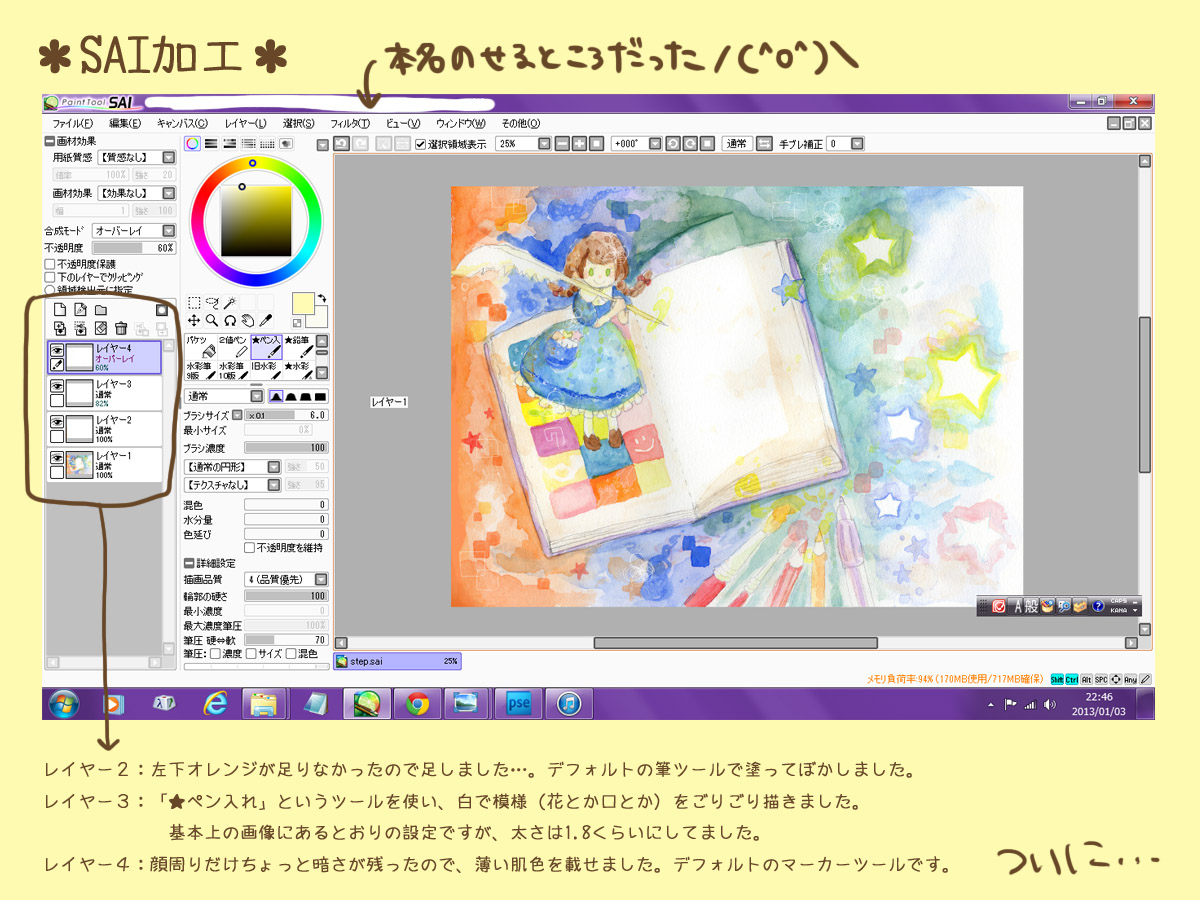
Task: Click the delete layer trash icon
Action: [121, 328]
